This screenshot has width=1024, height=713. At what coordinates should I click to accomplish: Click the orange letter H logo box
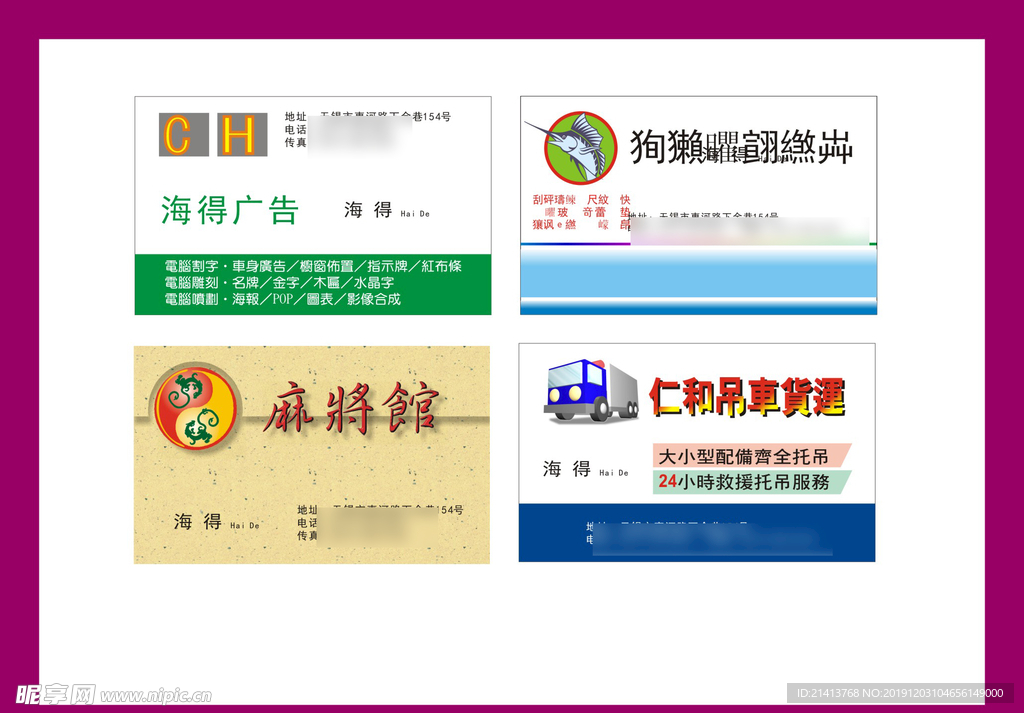[242, 135]
